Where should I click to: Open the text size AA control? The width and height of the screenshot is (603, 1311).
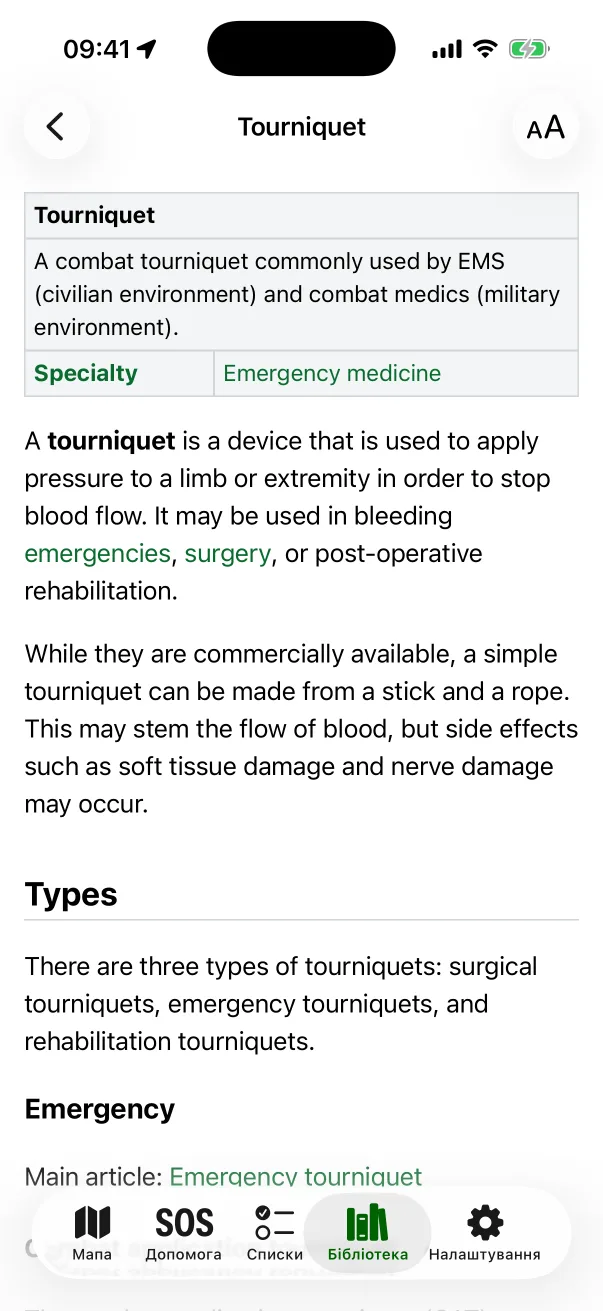[546, 127]
